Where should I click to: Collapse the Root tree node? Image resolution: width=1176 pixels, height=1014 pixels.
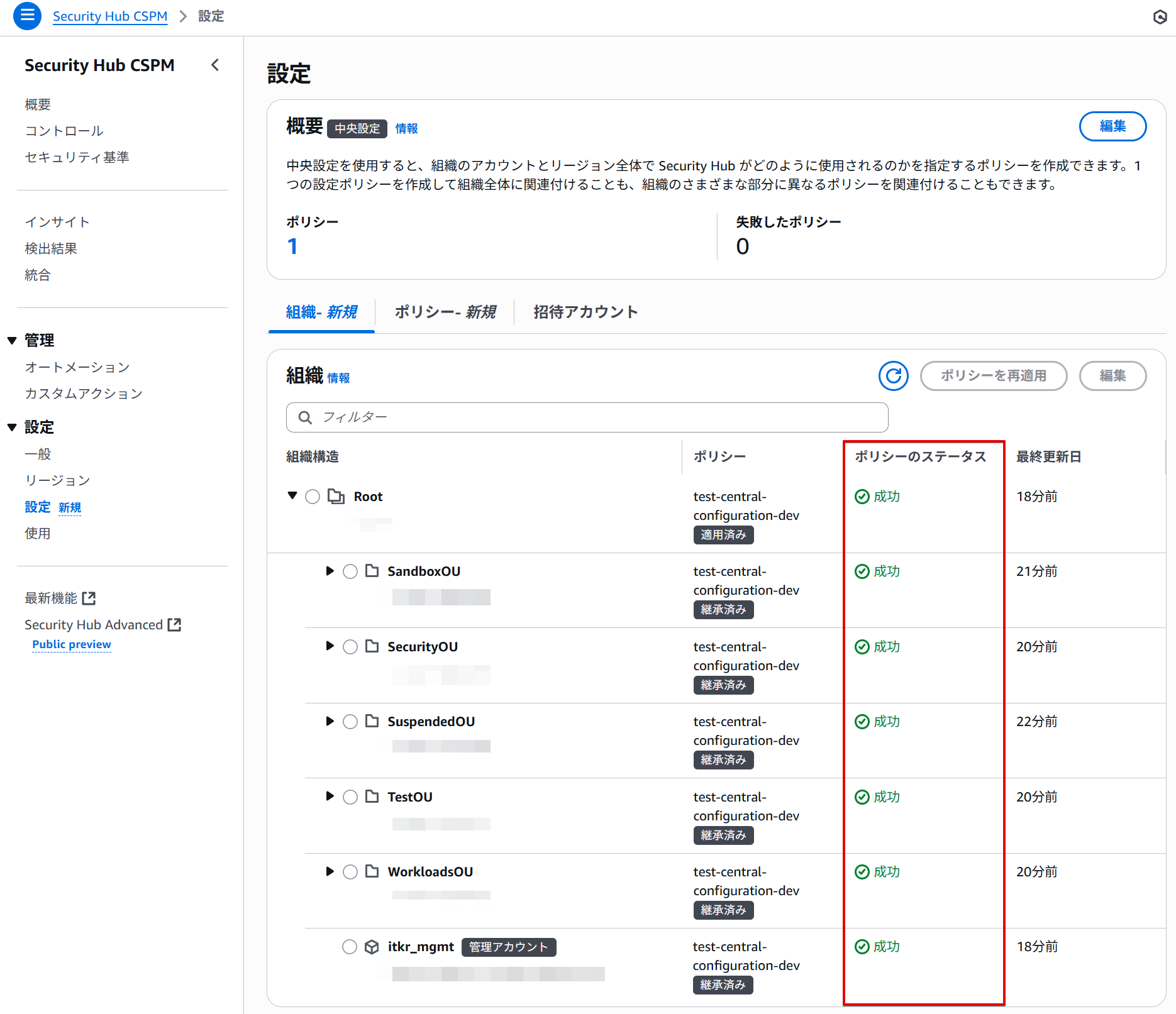pos(292,496)
